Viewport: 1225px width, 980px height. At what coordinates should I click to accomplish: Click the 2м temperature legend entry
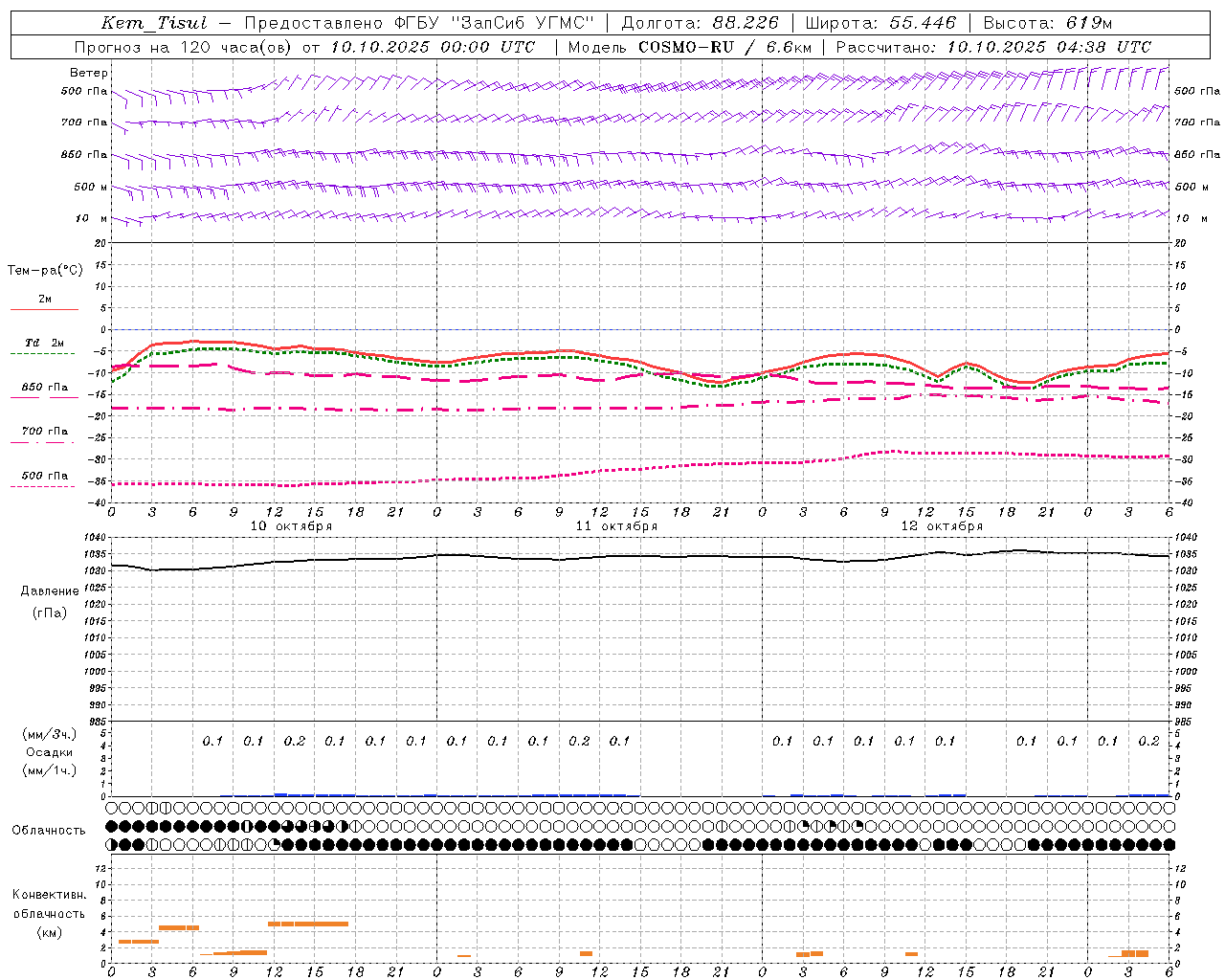point(45,299)
